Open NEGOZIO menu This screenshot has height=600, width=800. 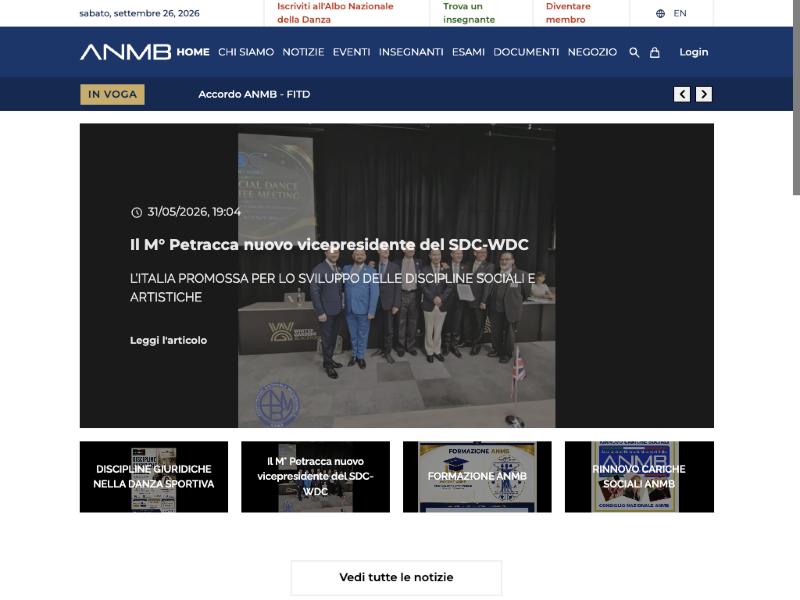point(592,52)
